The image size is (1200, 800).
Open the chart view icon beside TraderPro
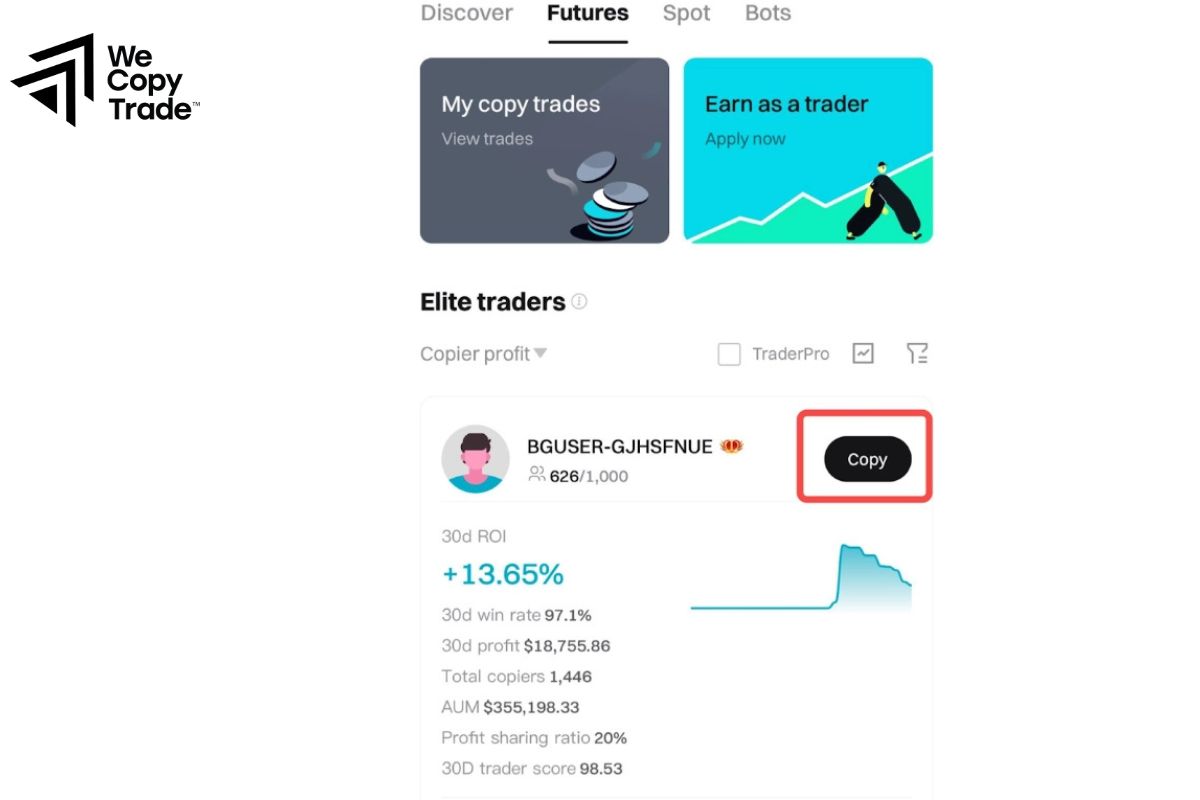pyautogui.click(x=862, y=353)
